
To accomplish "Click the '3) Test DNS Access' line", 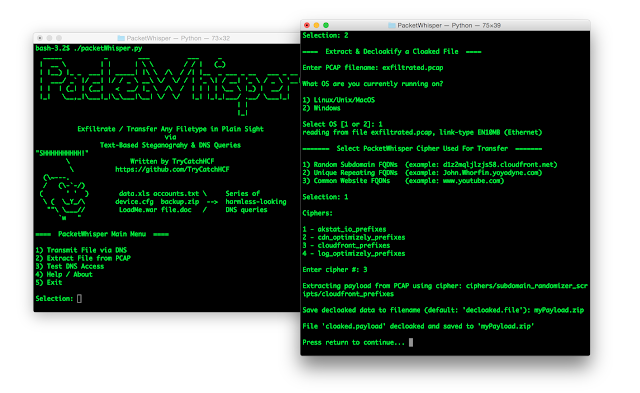I will (70, 266).
